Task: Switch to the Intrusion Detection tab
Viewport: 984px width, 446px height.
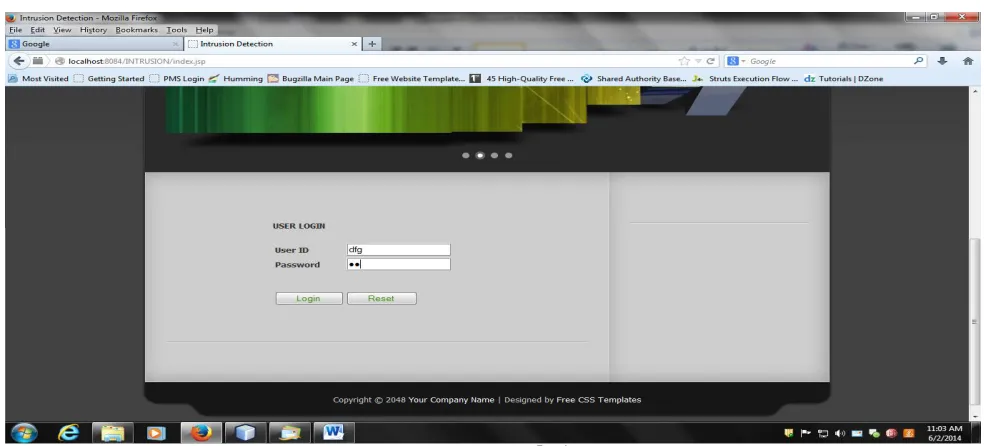Action: [273, 44]
